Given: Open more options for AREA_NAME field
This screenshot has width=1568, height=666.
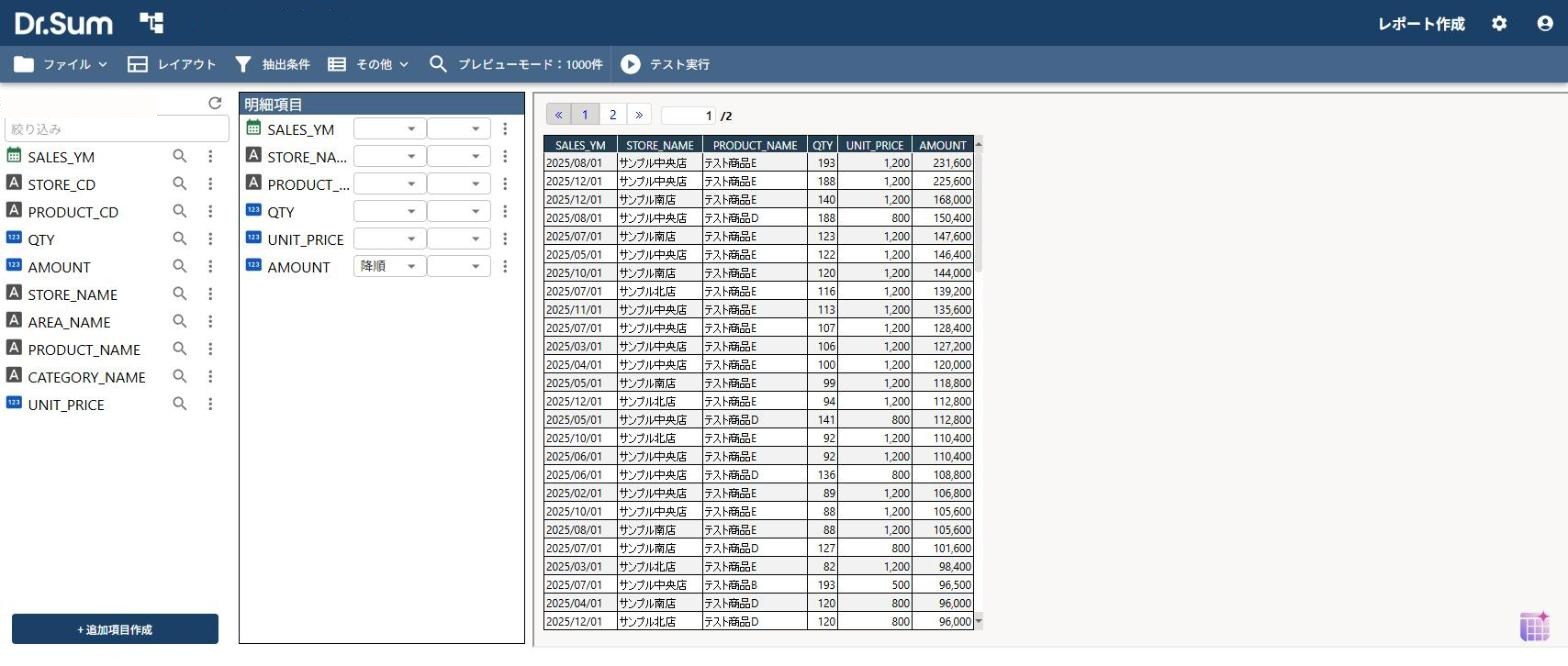Looking at the screenshot, I should click(x=210, y=321).
